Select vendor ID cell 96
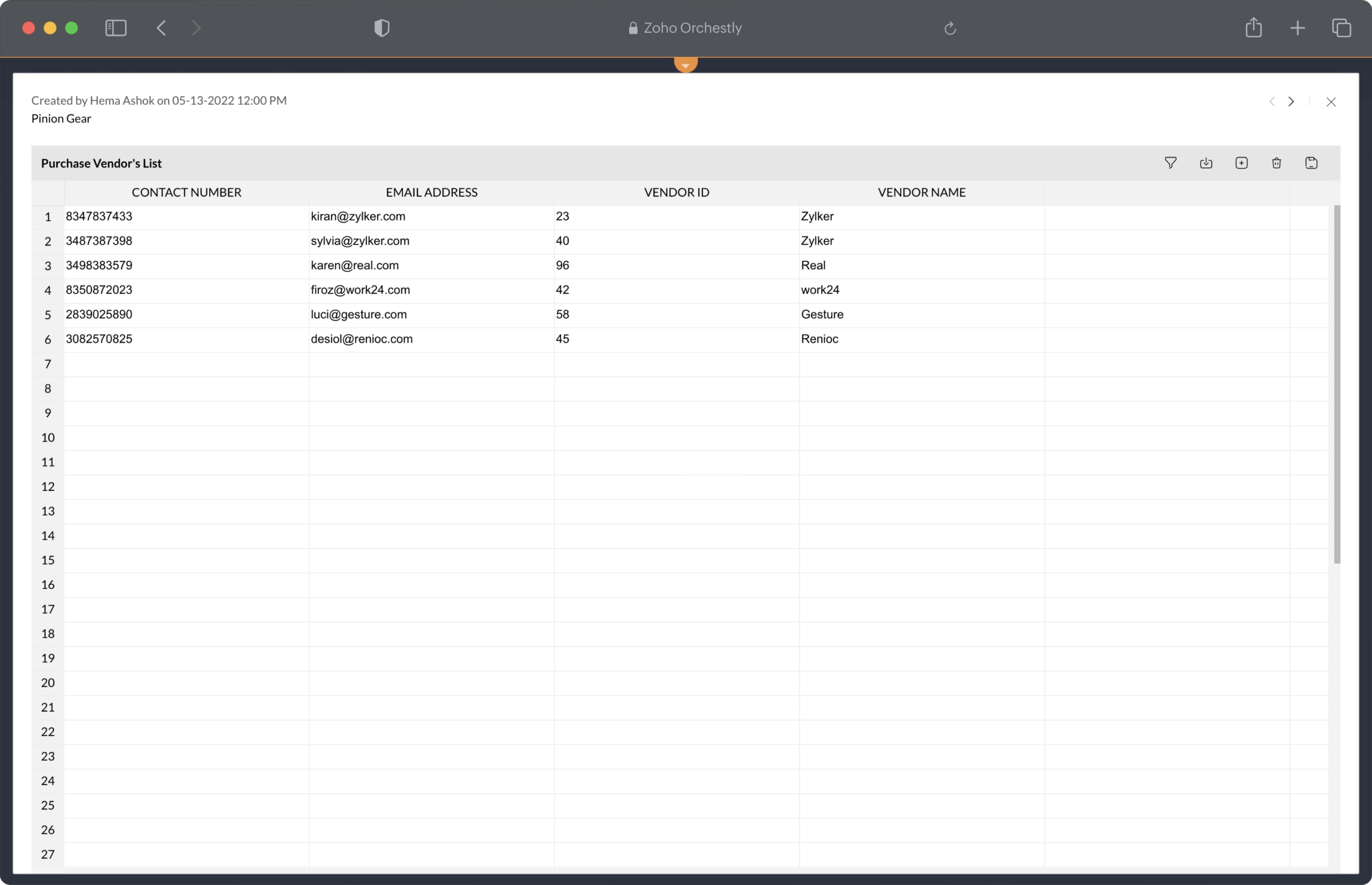The height and width of the screenshot is (885, 1372). click(677, 266)
